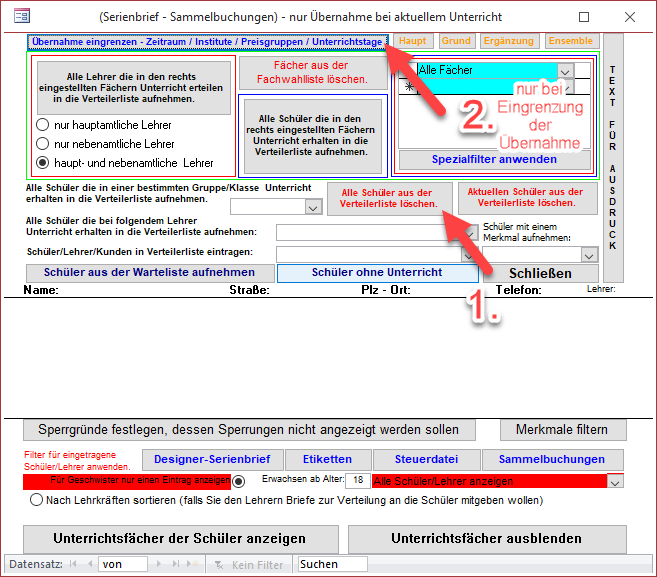This screenshot has width=657, height=577.
Task: Click Alle Schüler in eingestellten Fächern aufnehmen
Action: tap(313, 136)
